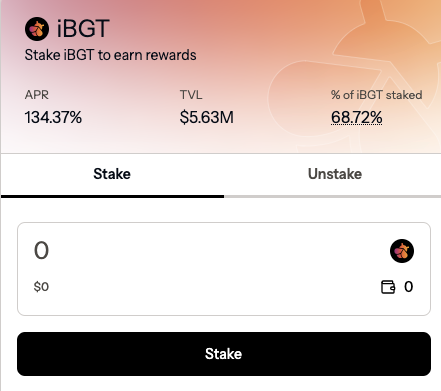Click the TVL label
This screenshot has height=391, width=441.
pyautogui.click(x=191, y=95)
